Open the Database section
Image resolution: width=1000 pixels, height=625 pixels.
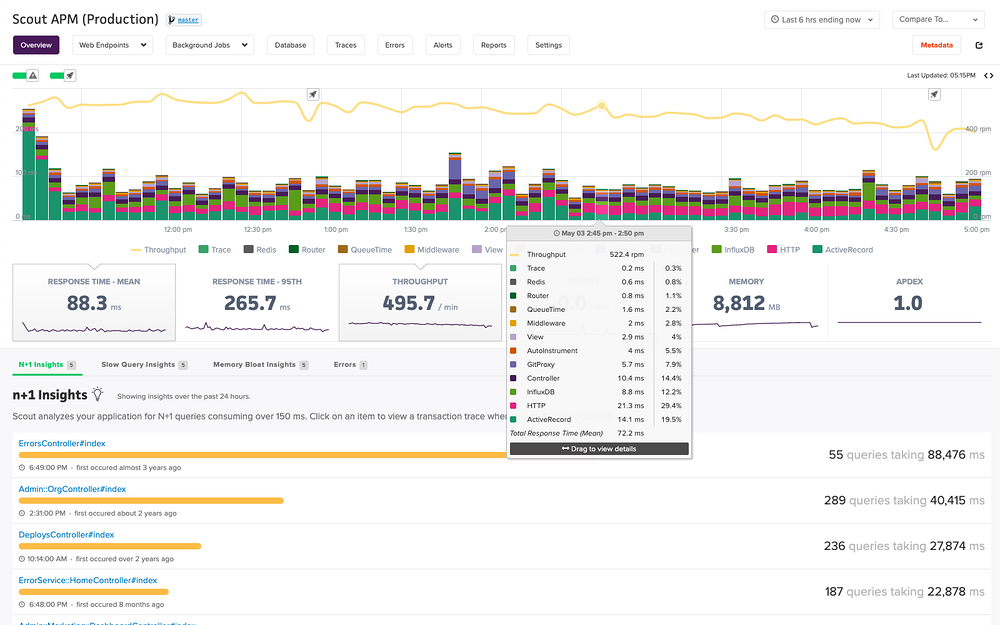[x=290, y=45]
